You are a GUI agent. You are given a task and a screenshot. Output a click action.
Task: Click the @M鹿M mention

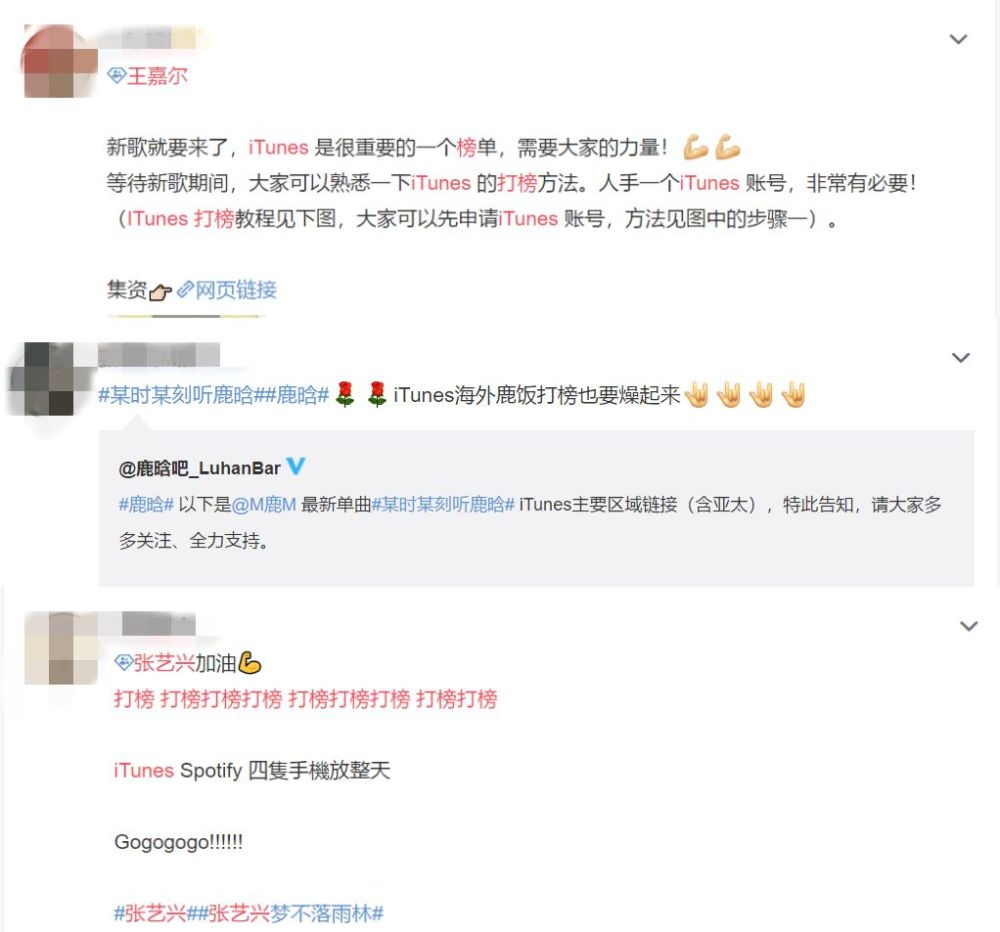click(x=264, y=505)
